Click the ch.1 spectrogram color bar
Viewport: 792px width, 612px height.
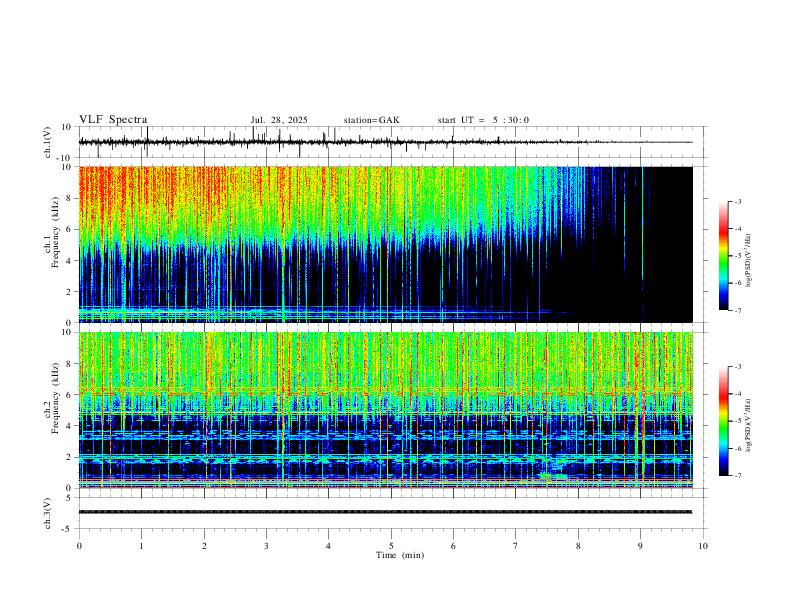click(x=724, y=256)
